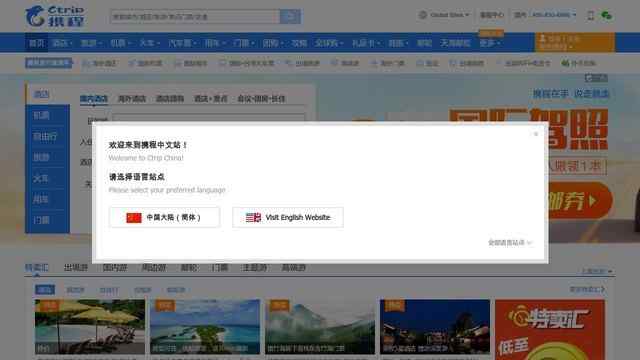The width and height of the screenshot is (640, 360).
Task: Open the green WeChat icon
Action: pos(607,16)
